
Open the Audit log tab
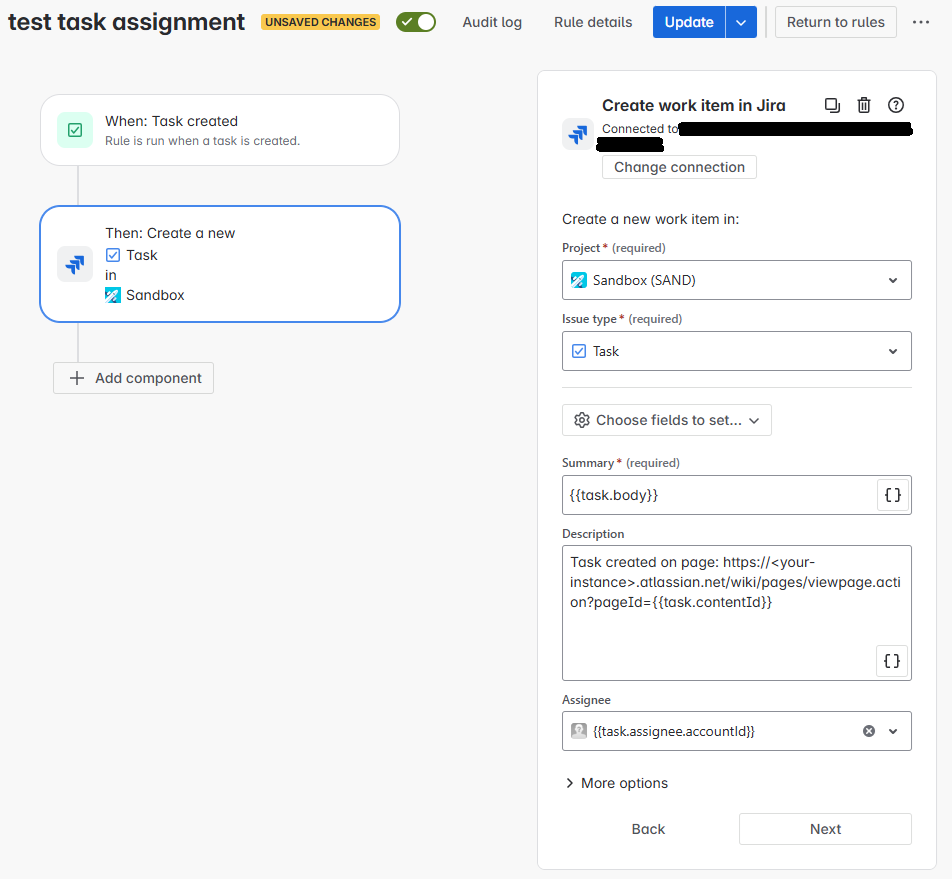(x=492, y=22)
